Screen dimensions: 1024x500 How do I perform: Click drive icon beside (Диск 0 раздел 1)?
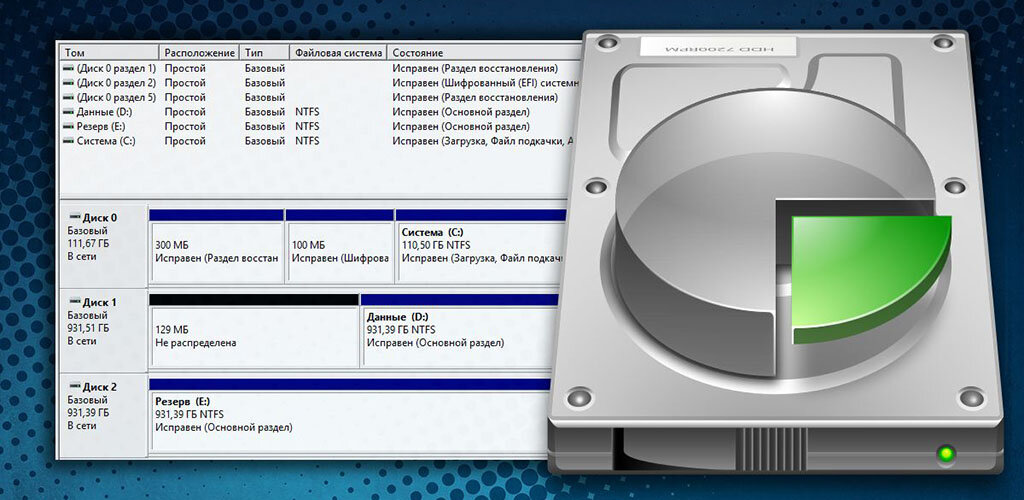click(69, 69)
